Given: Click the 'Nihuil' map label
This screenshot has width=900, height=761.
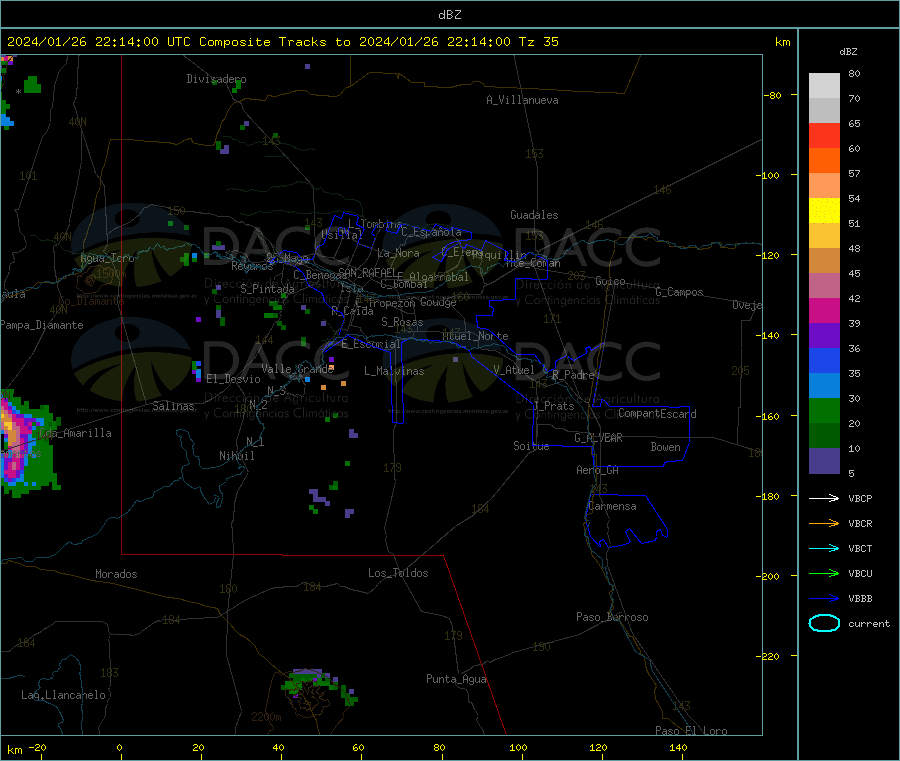Looking at the screenshot, I should click(x=236, y=456).
